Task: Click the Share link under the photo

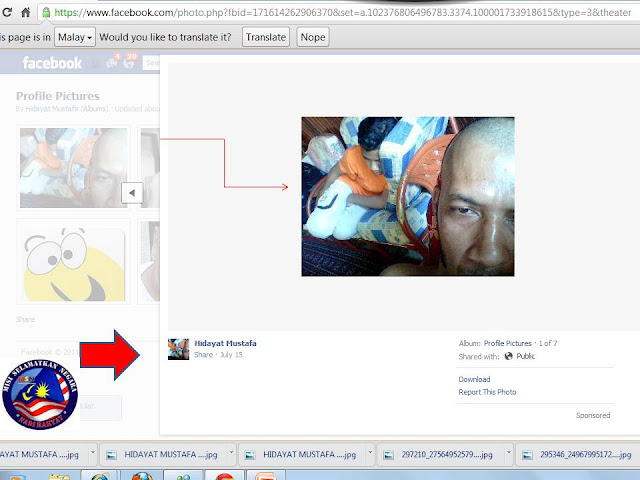Action: 203,355
